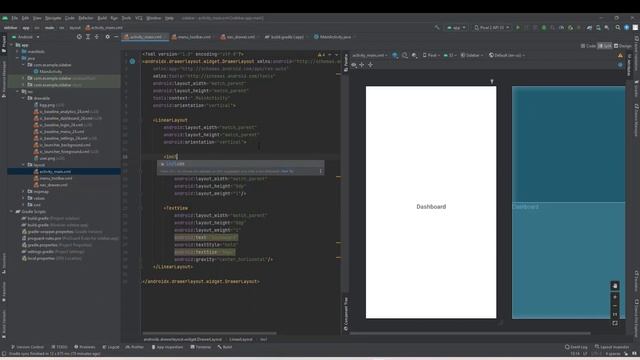The width and height of the screenshot is (640, 360).
Task: Open the Refactor menu
Action: (86, 18)
